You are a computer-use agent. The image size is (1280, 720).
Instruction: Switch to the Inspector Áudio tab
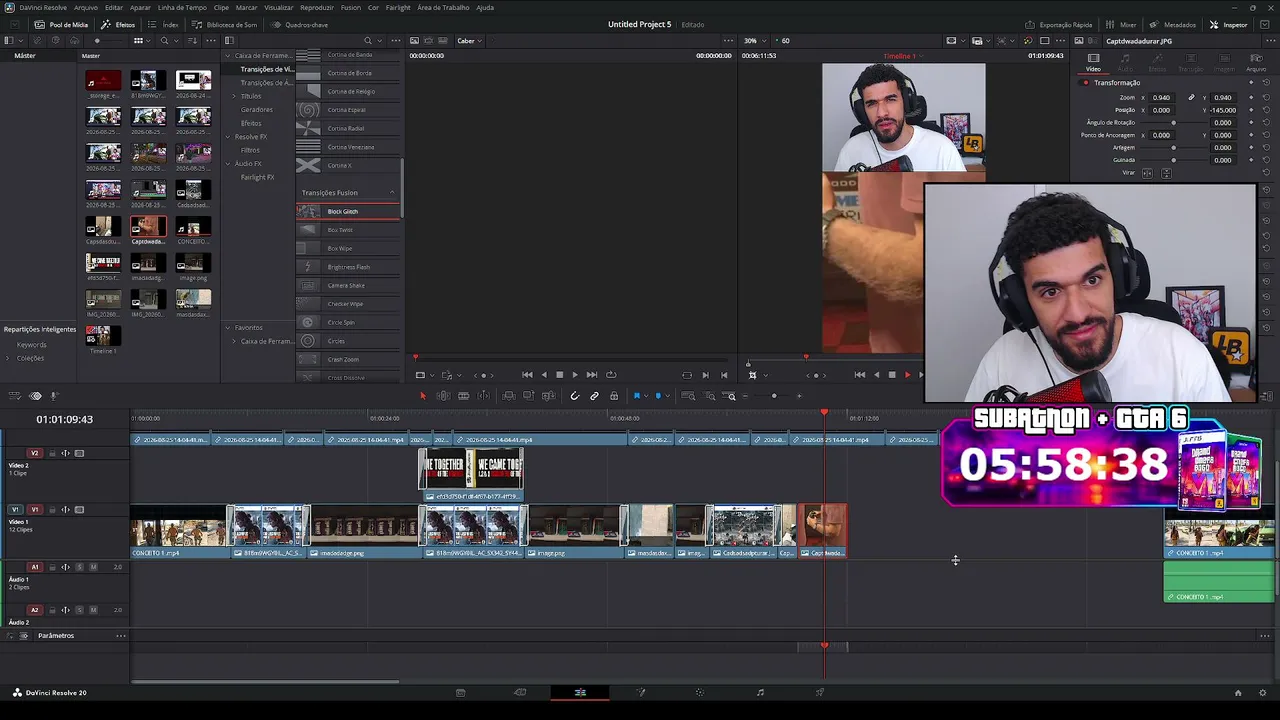1126,62
